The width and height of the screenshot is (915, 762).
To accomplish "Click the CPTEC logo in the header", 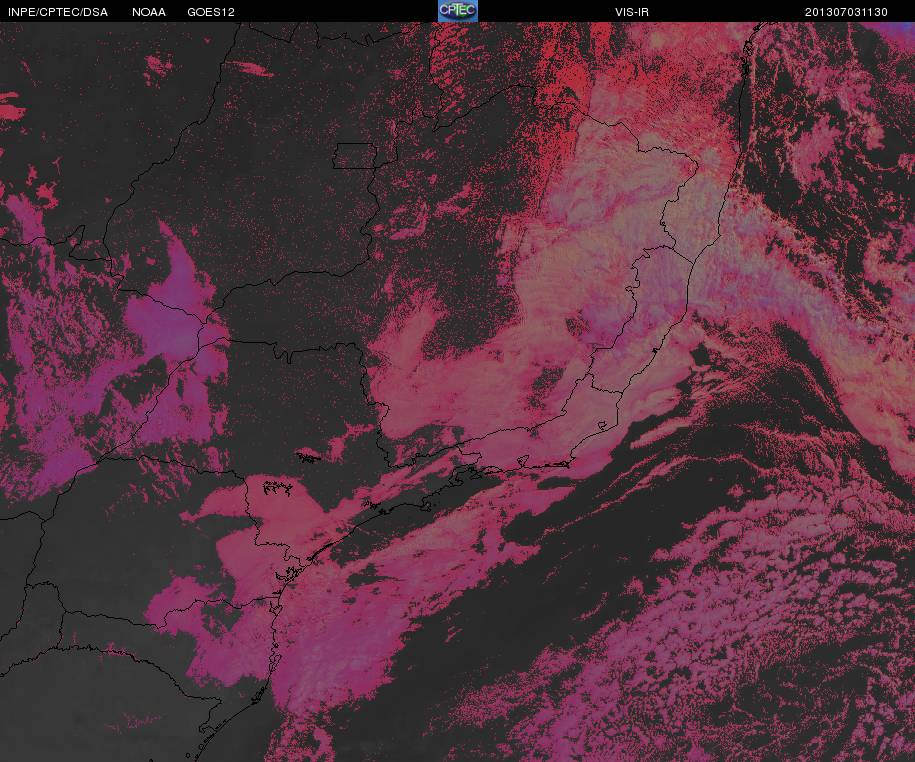I will click(x=458, y=11).
